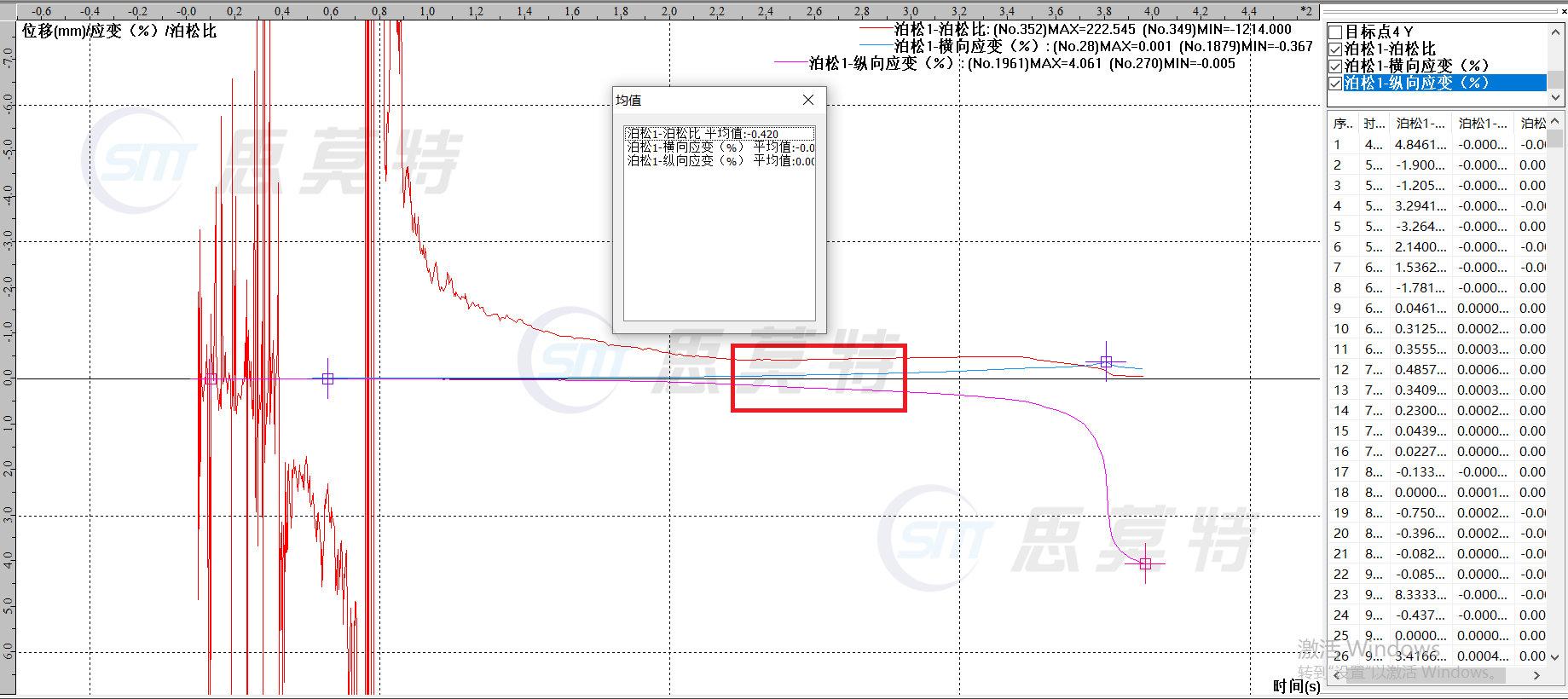Toggle the 泊松1-纵向应变（%） checkbox
The height and width of the screenshot is (699, 1568).
coord(1335,83)
